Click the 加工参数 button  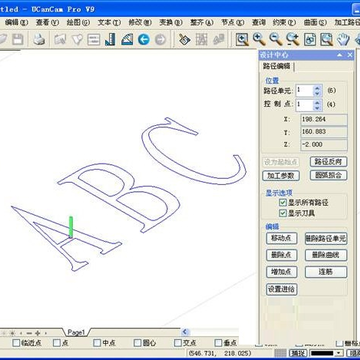[281, 175]
